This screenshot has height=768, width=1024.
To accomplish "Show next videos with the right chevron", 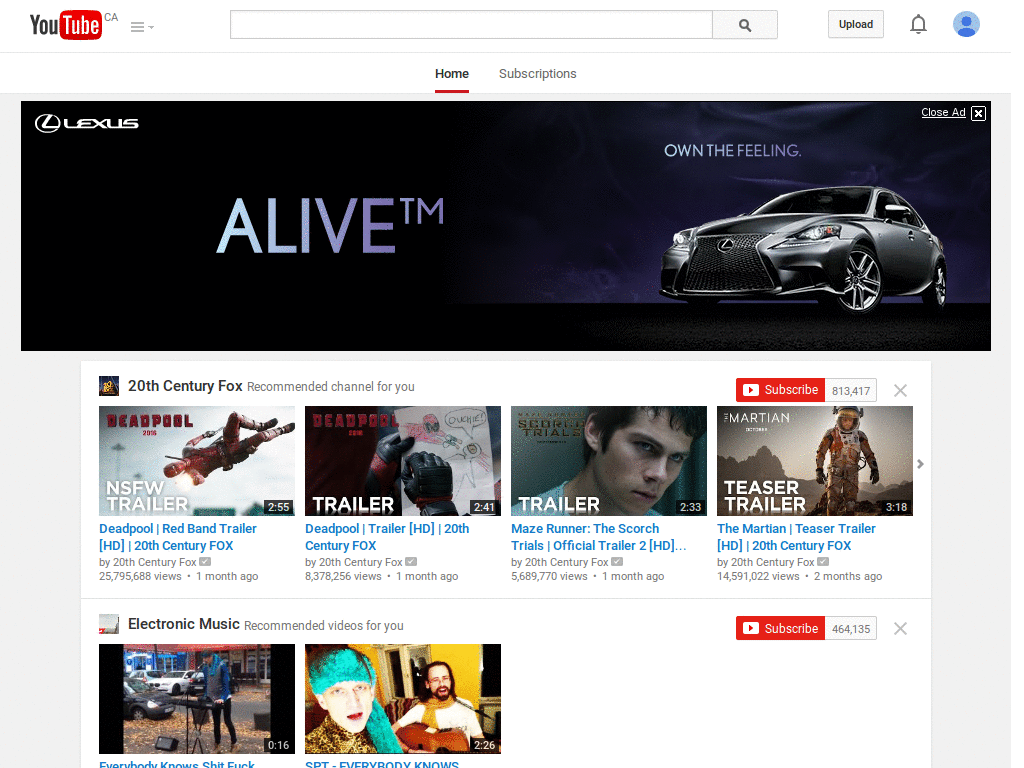I will [920, 464].
